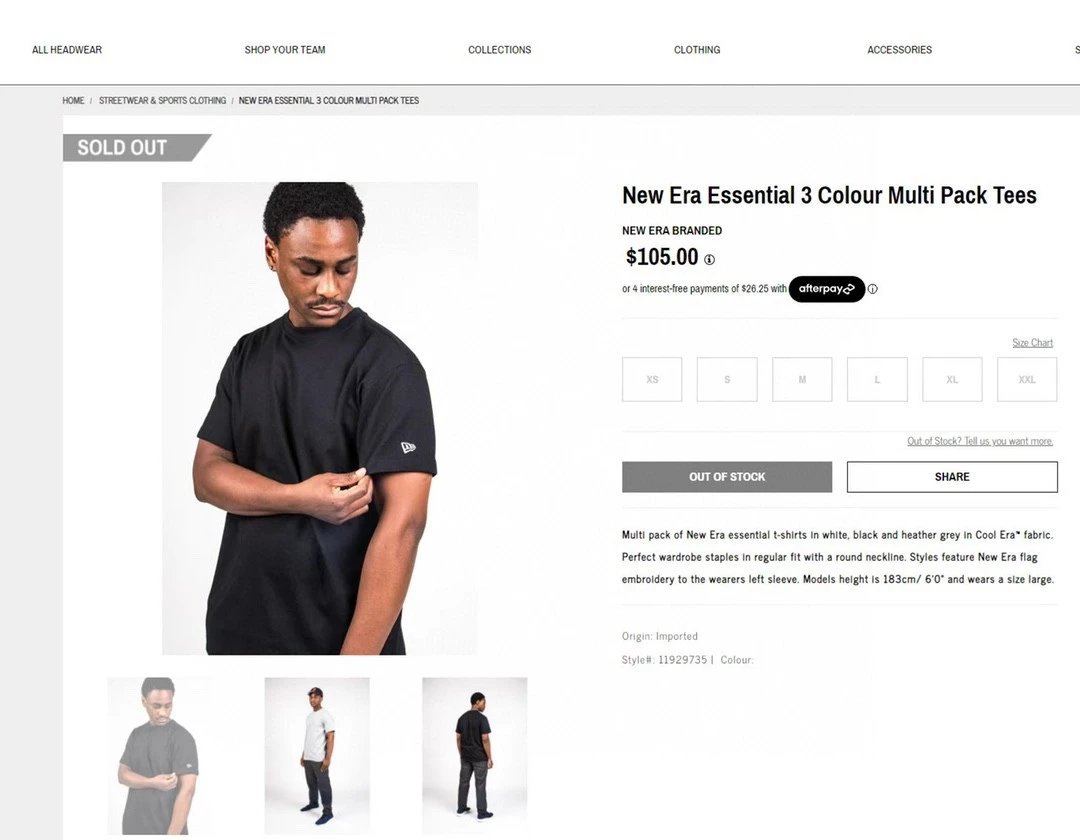Click 'Out of Stock? Tell us you want more'
The image size is (1080, 840).
980,441
